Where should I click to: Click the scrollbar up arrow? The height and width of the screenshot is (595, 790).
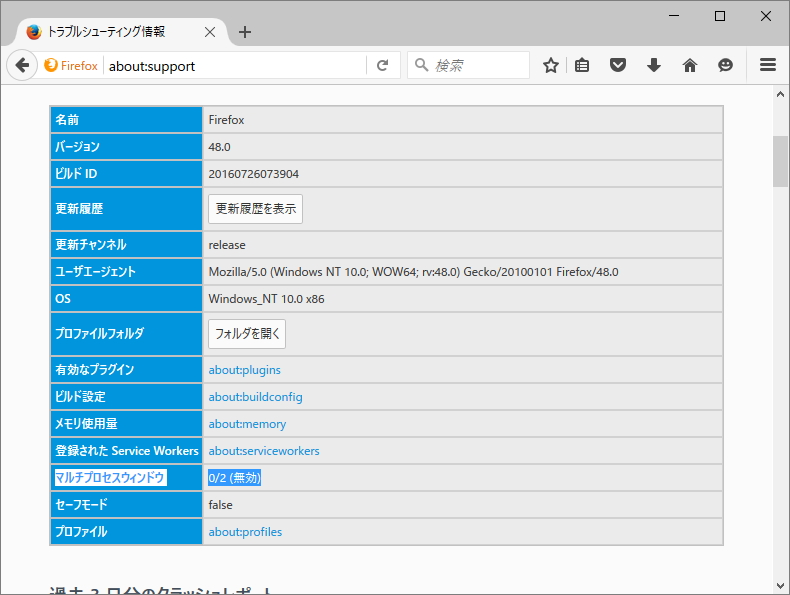(780, 94)
